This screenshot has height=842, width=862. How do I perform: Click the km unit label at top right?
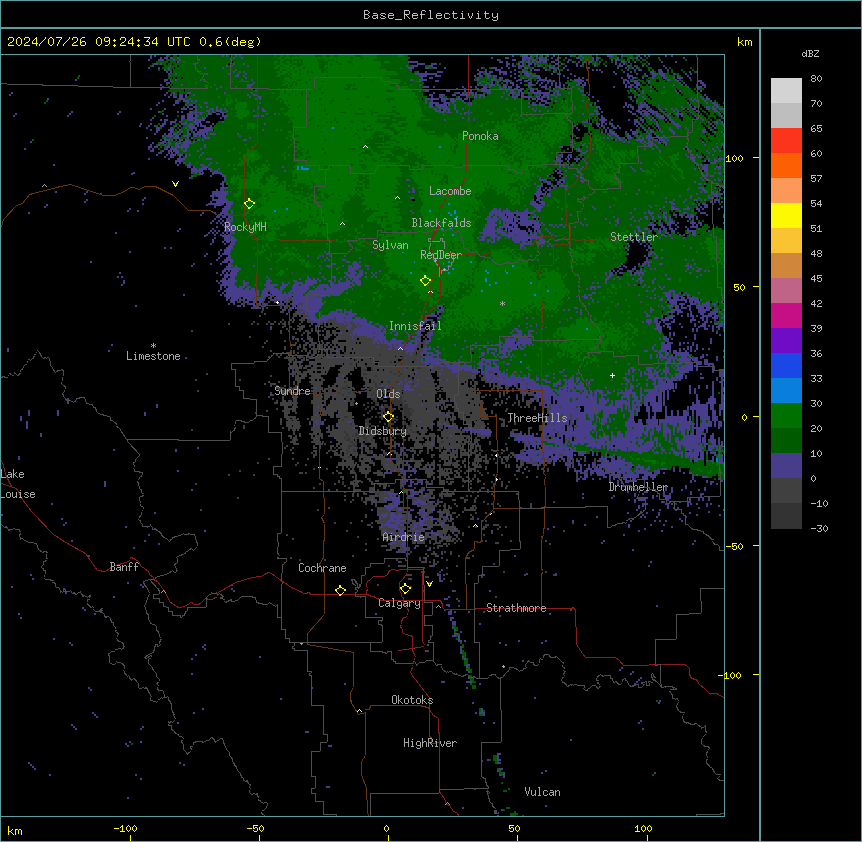point(744,42)
